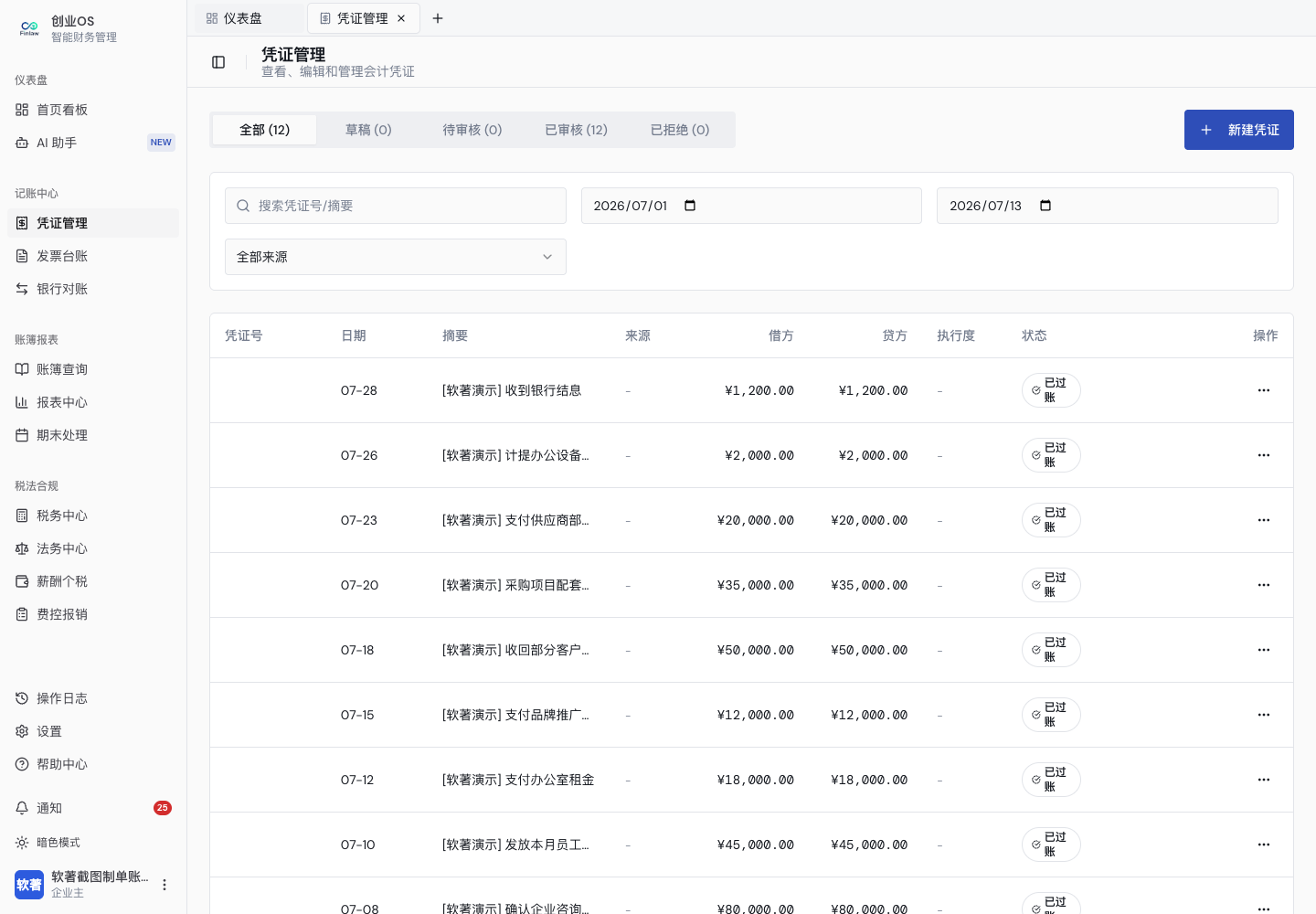
Task: Click the 日期 column header
Action: (354, 335)
